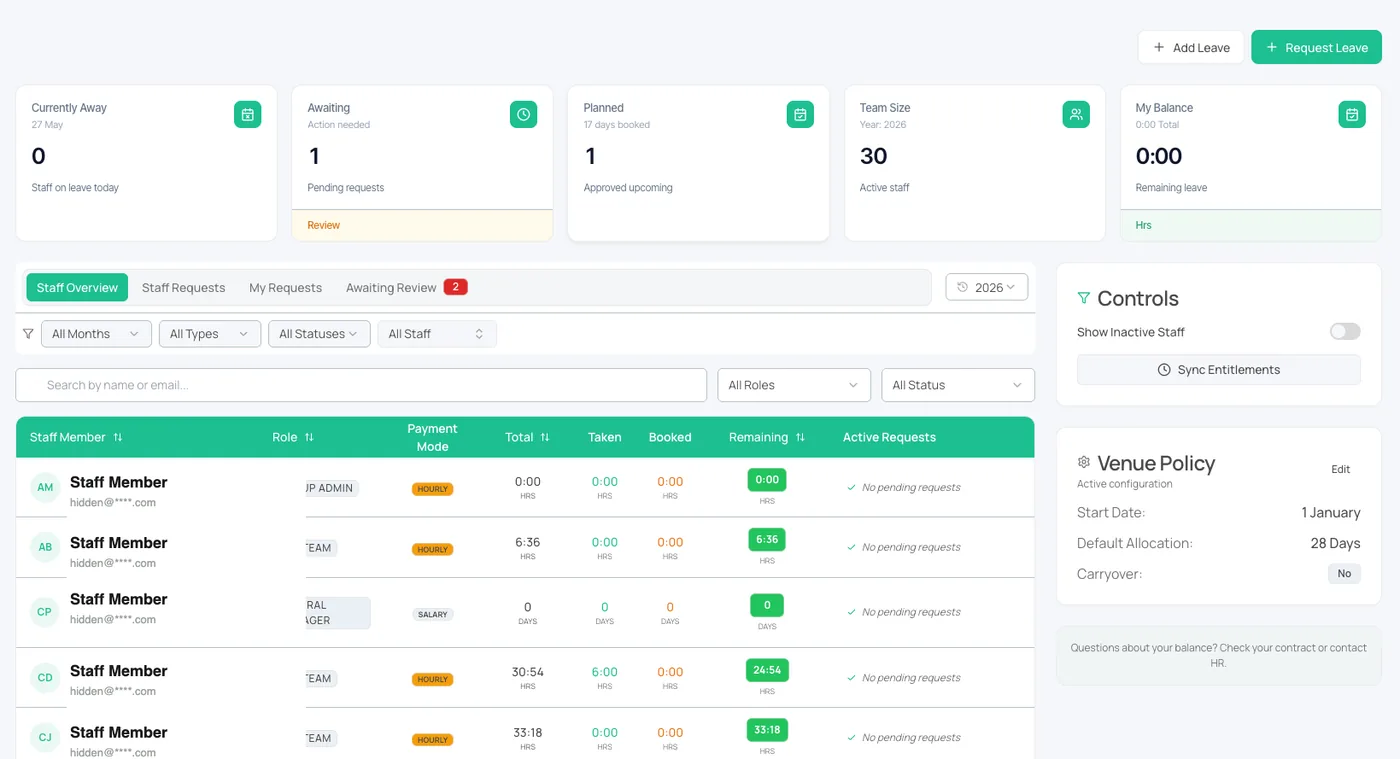The image size is (1400, 759).
Task: Click Edit in Venue Policy
Action: point(1340,469)
